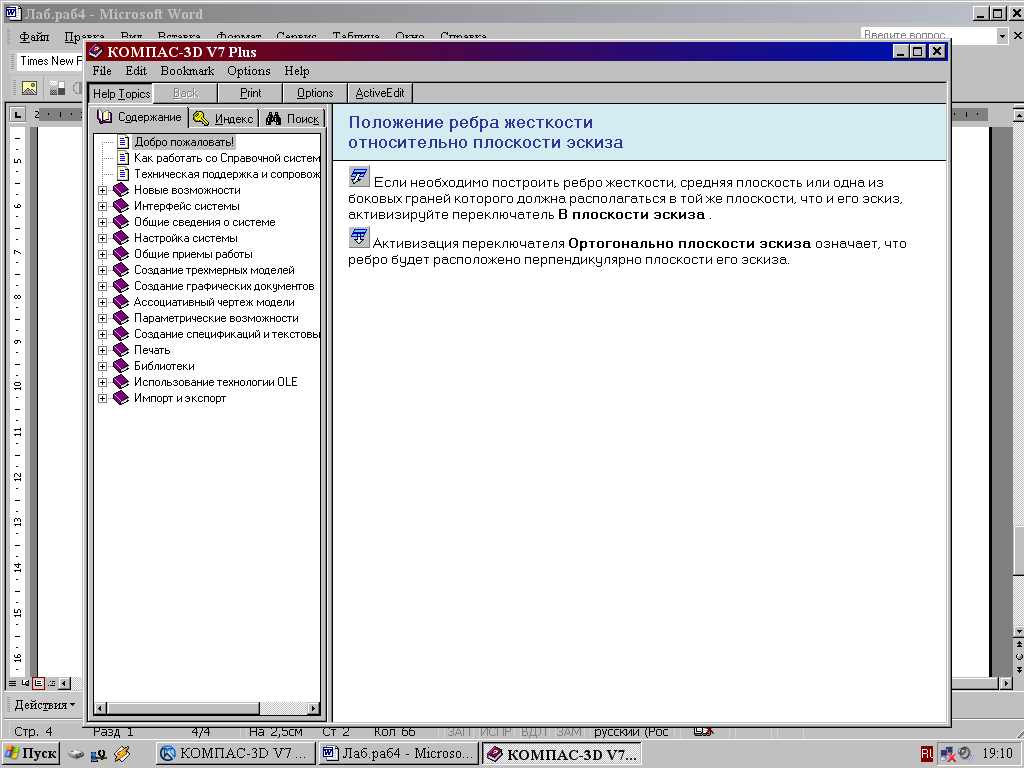Click the RU language indicator in tray
Image resolution: width=1024 pixels, height=768 pixels.
pos(927,754)
